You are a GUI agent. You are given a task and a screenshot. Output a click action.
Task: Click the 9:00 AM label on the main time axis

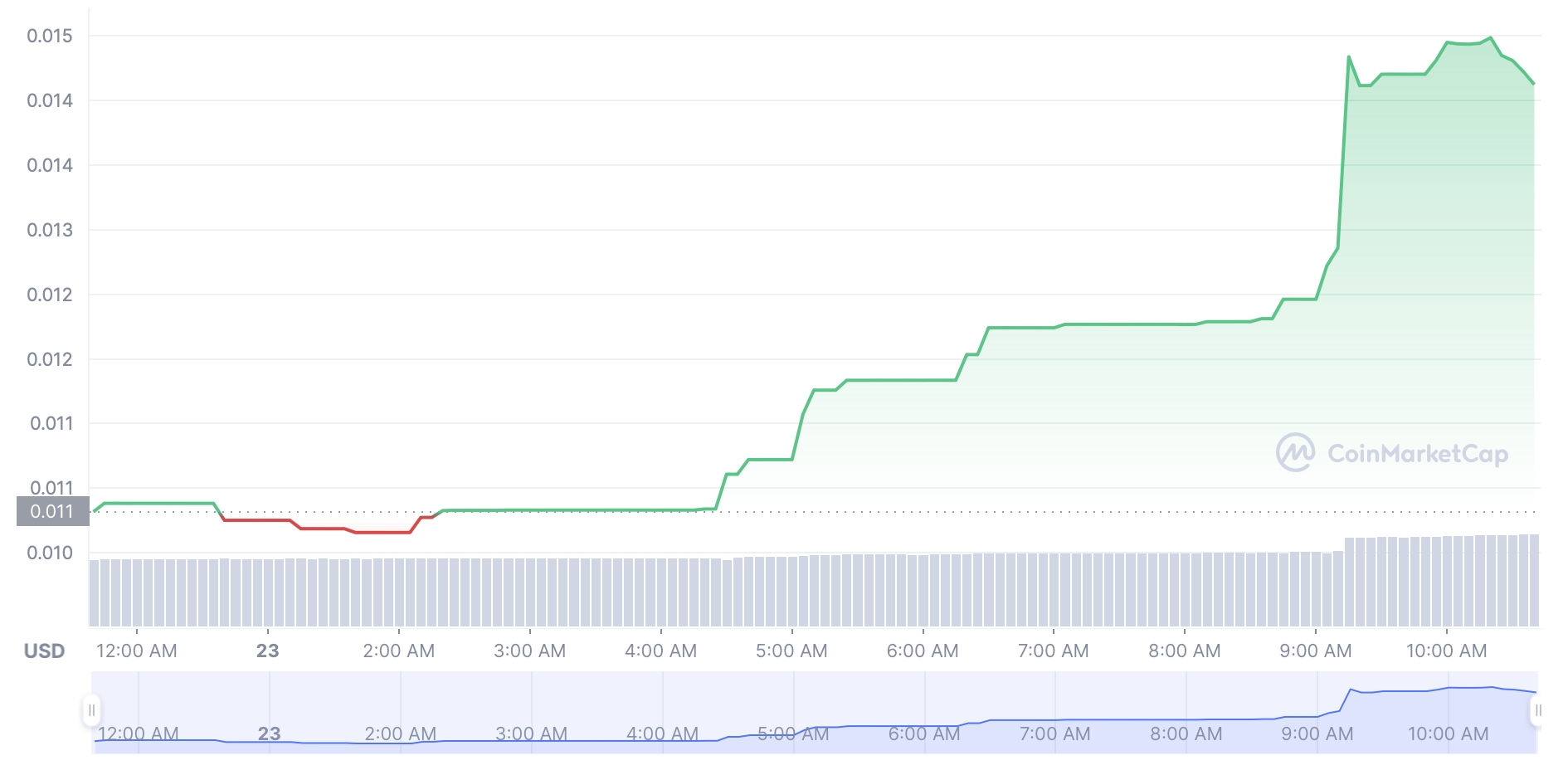[1316, 651]
